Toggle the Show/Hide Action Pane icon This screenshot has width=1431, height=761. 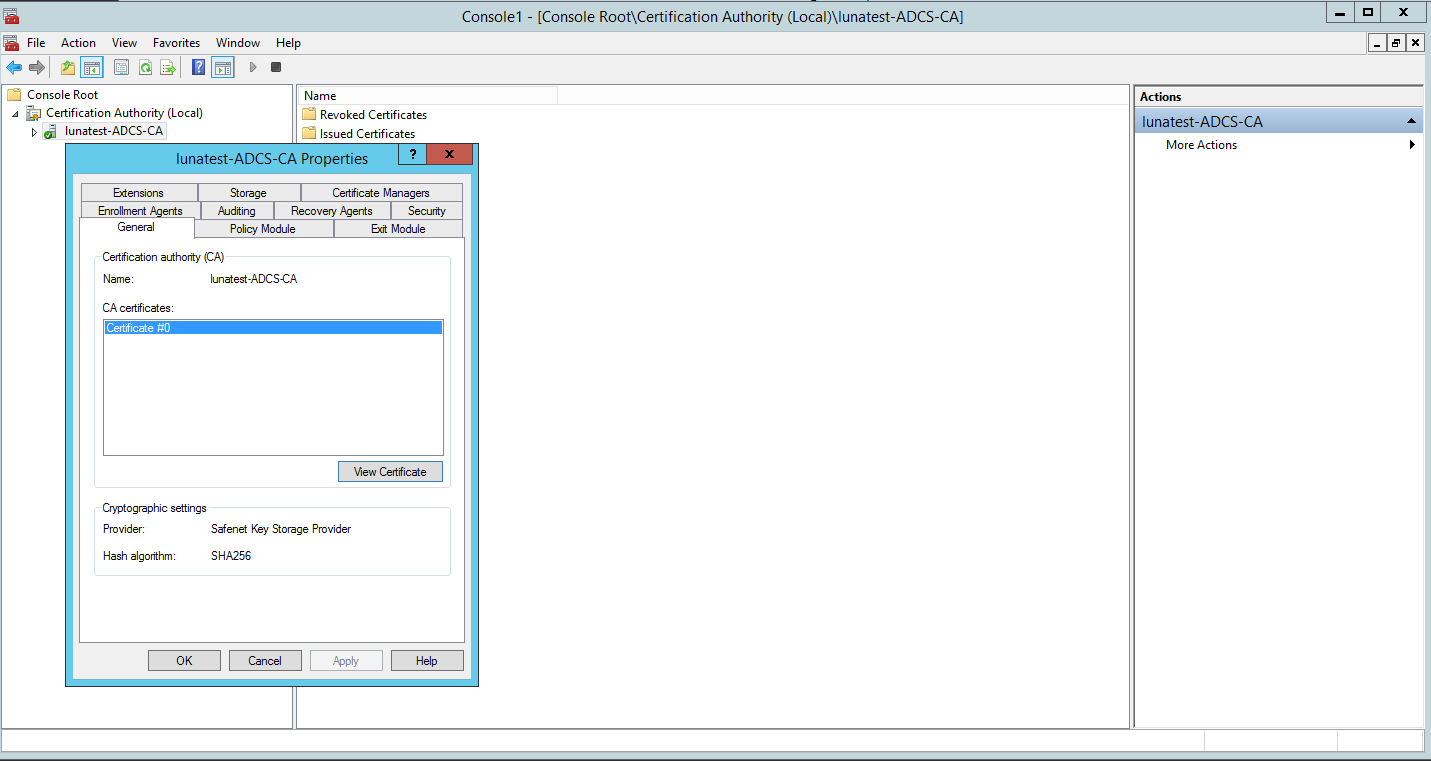223,67
